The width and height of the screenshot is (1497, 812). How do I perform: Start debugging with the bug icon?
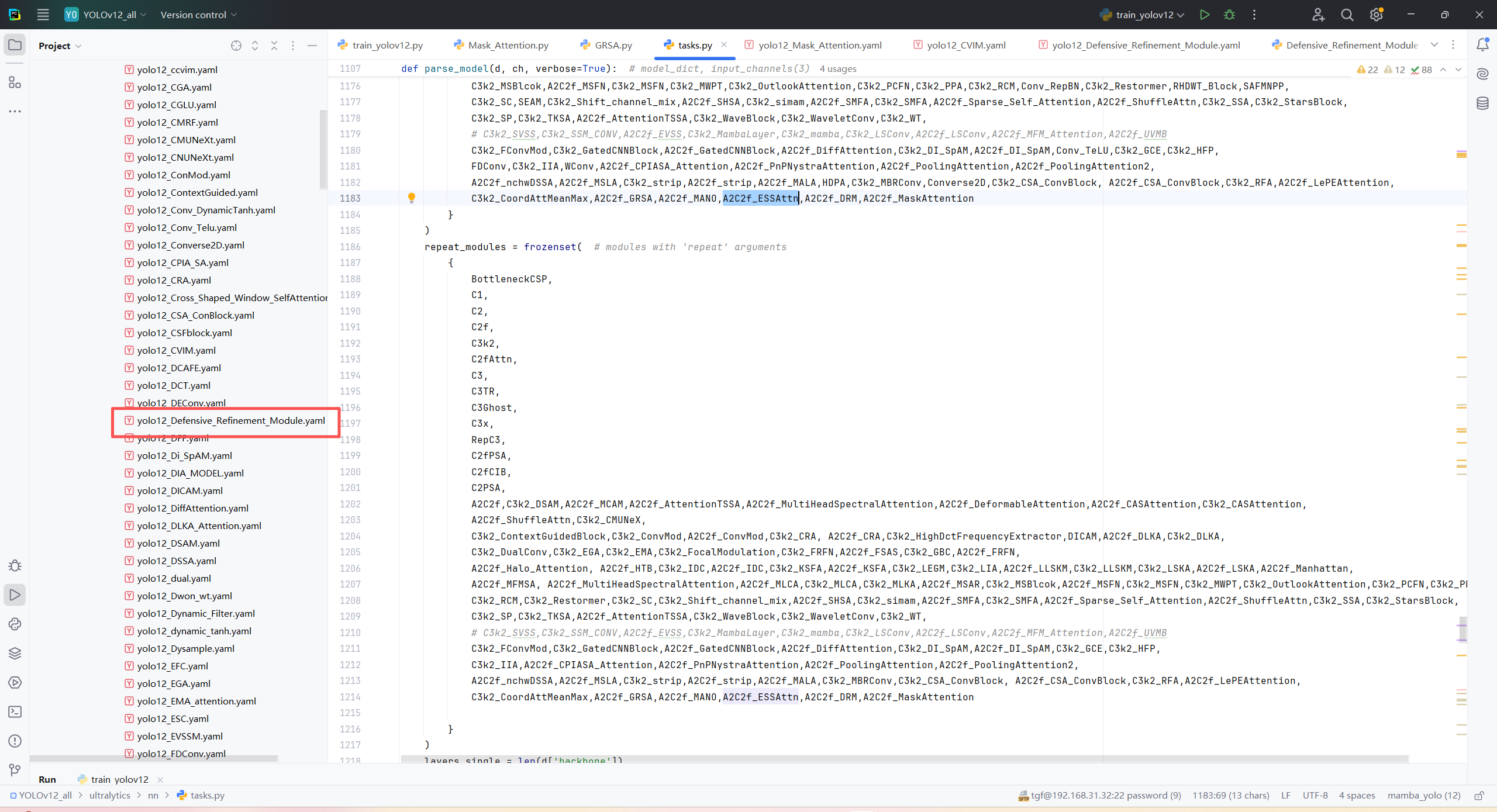point(1229,15)
